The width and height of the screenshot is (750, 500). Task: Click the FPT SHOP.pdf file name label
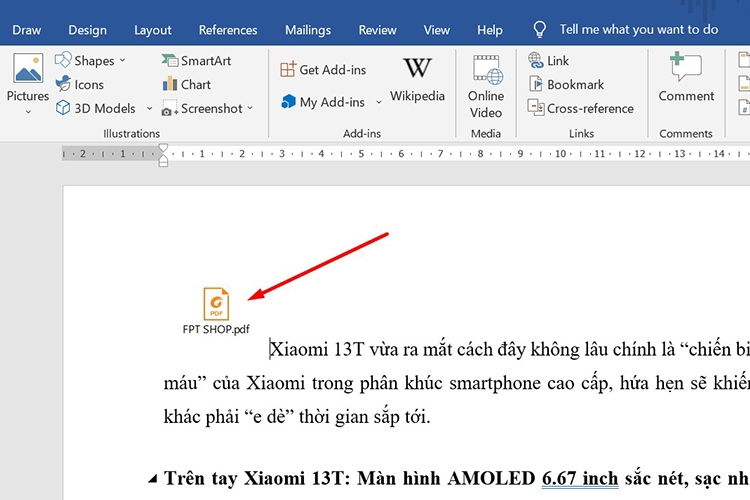click(x=216, y=329)
